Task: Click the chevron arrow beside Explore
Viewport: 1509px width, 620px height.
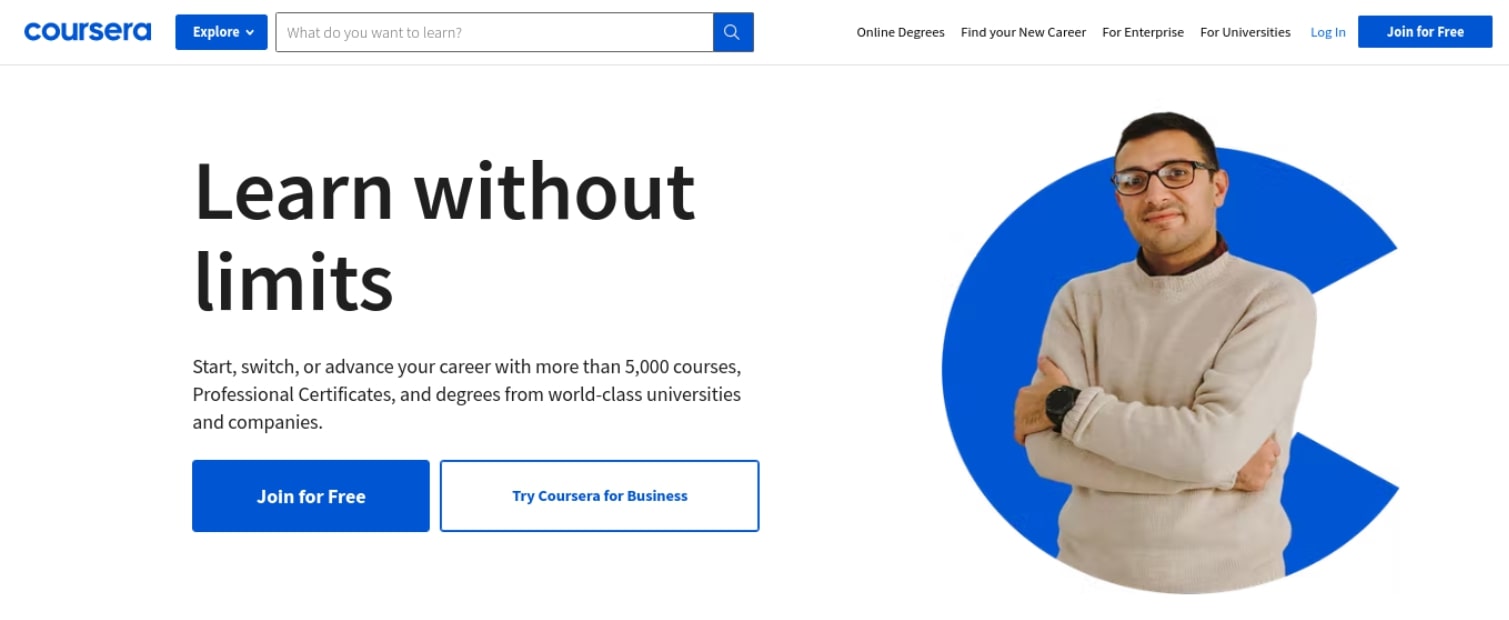Action: click(250, 32)
